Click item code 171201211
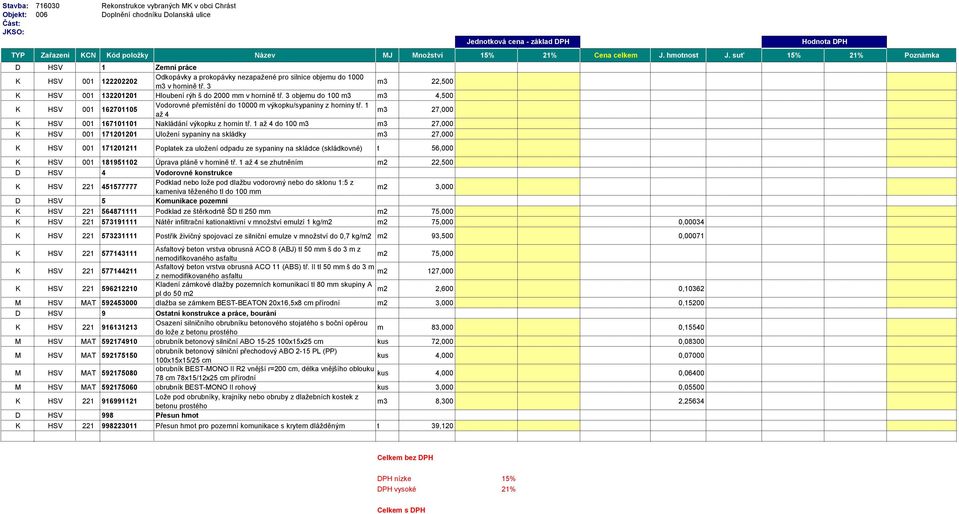 119,148
